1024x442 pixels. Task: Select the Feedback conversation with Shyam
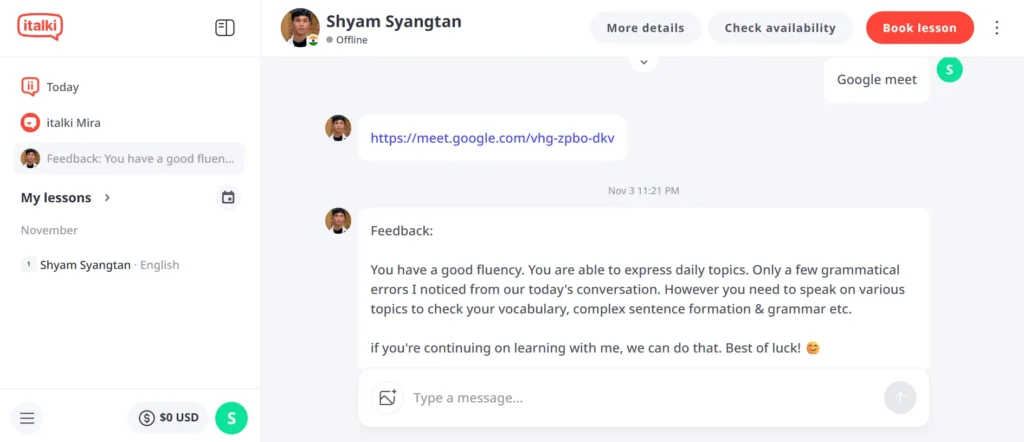pyautogui.click(x=131, y=158)
